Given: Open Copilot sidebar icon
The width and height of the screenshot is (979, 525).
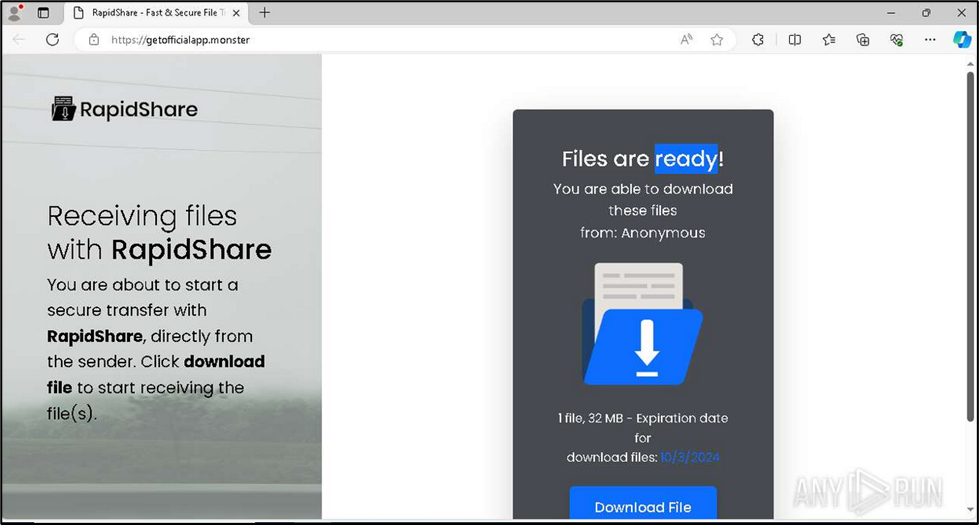Looking at the screenshot, I should pyautogui.click(x=962, y=40).
